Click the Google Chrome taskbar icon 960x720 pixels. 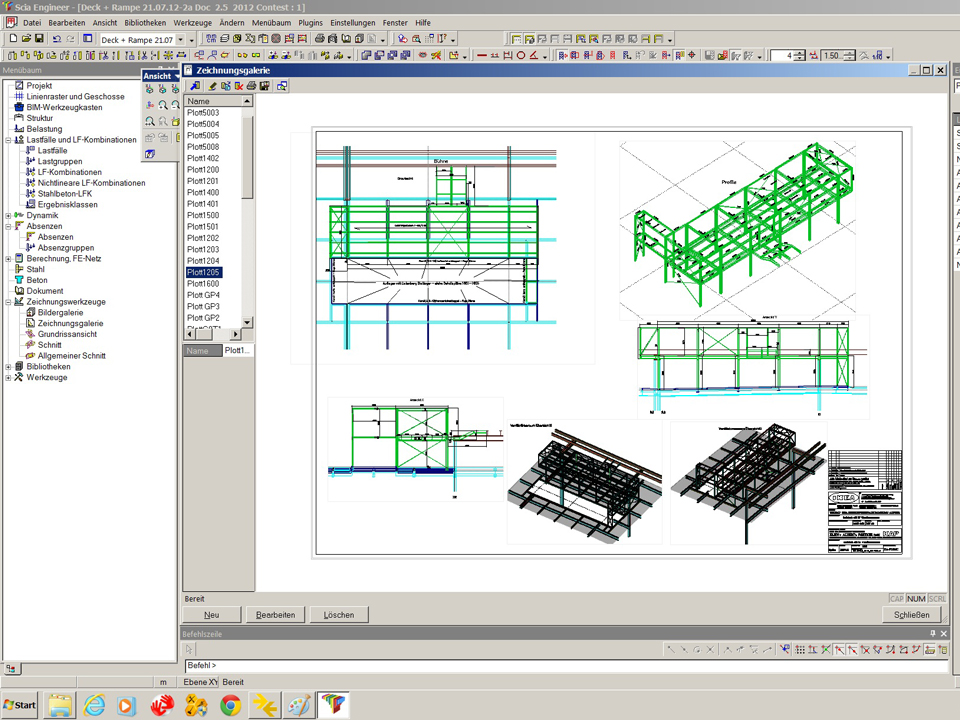coord(230,705)
